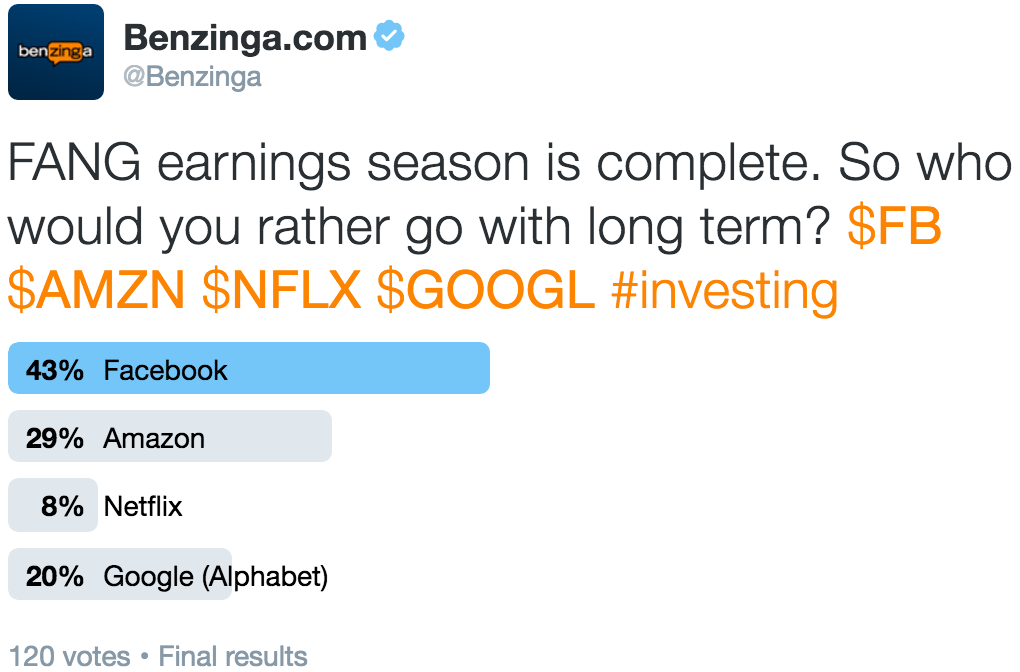The image size is (1020, 672).
Task: Open the #investing hashtag link
Action: pos(725,291)
